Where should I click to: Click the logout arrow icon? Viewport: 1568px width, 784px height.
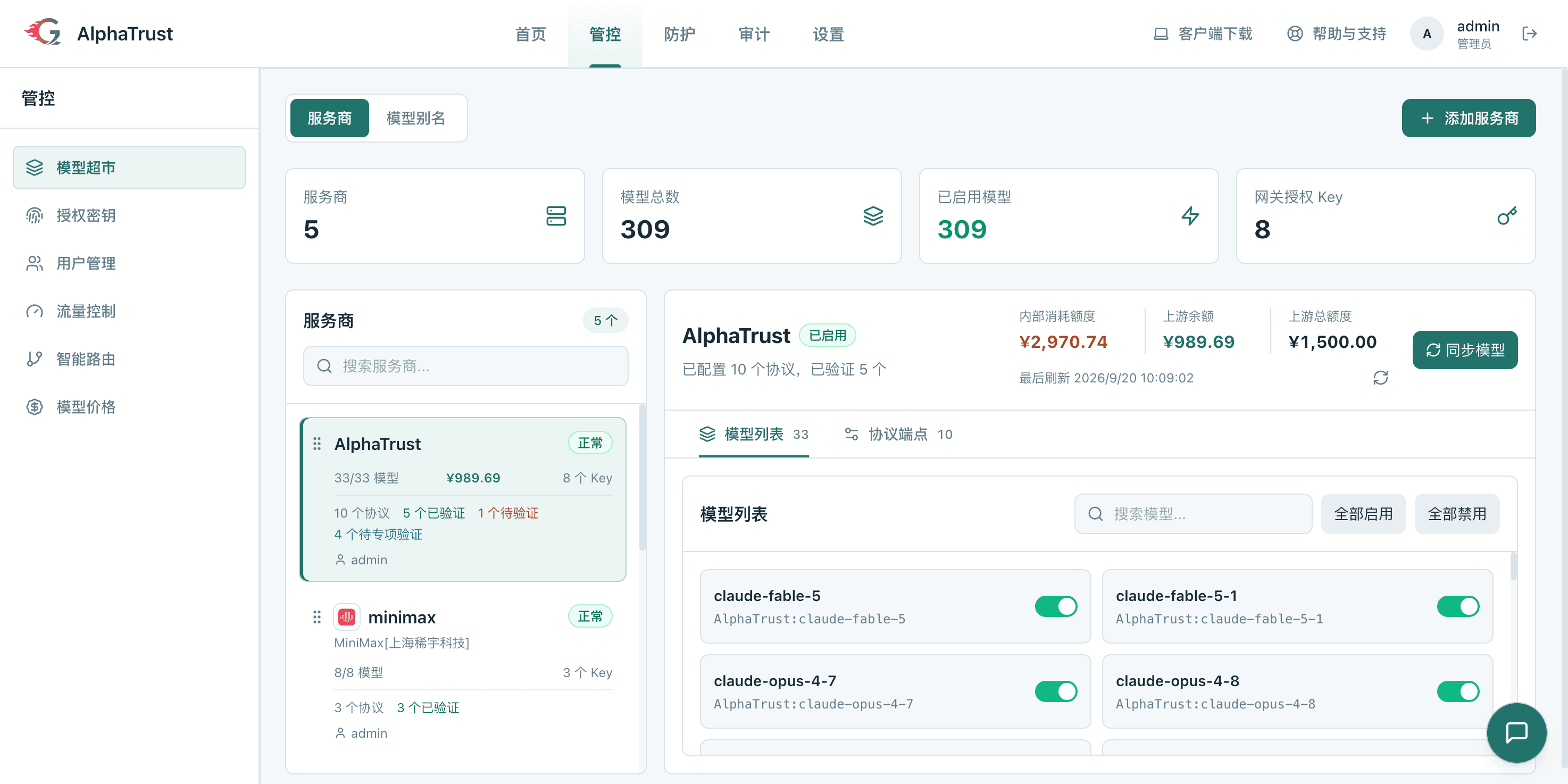(1529, 34)
